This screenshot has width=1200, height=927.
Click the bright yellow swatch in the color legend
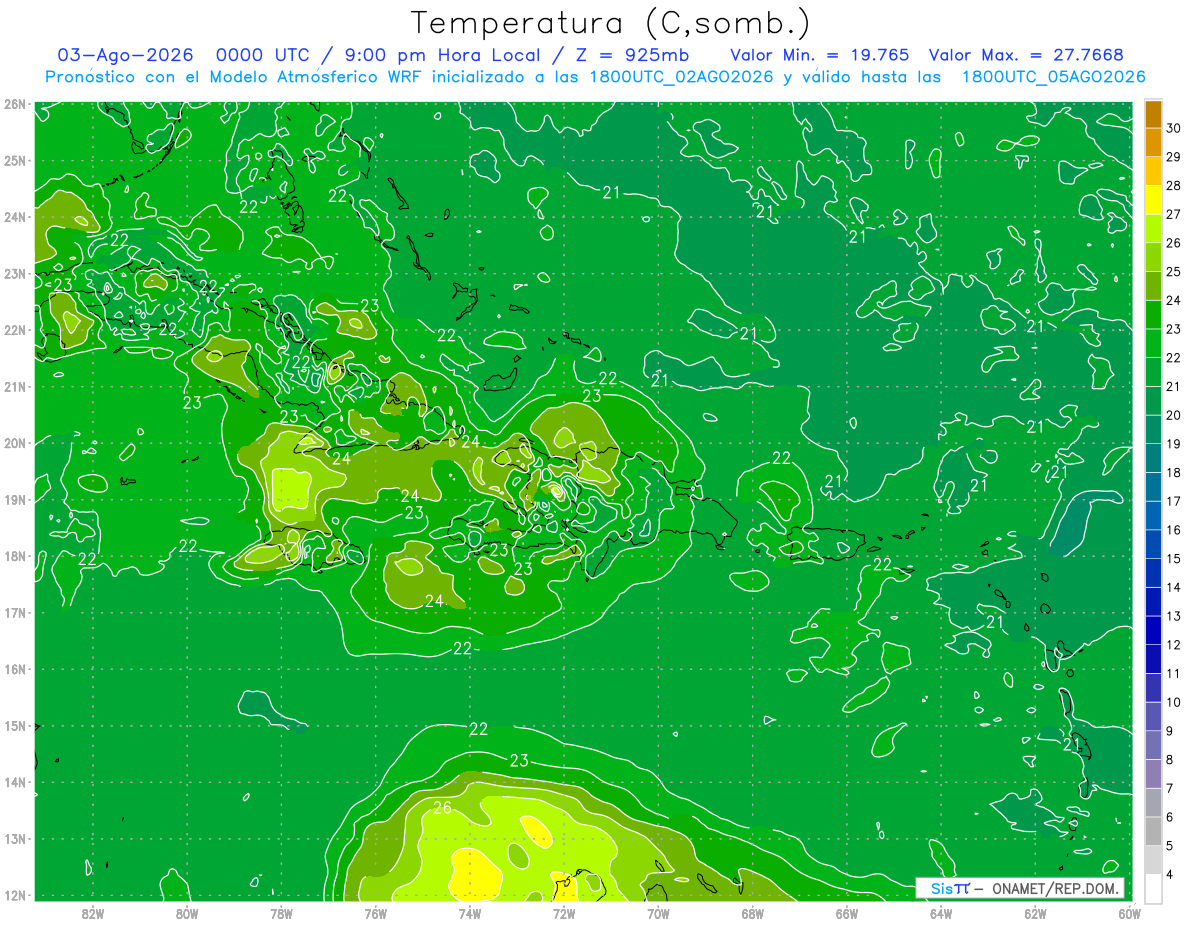point(1153,200)
